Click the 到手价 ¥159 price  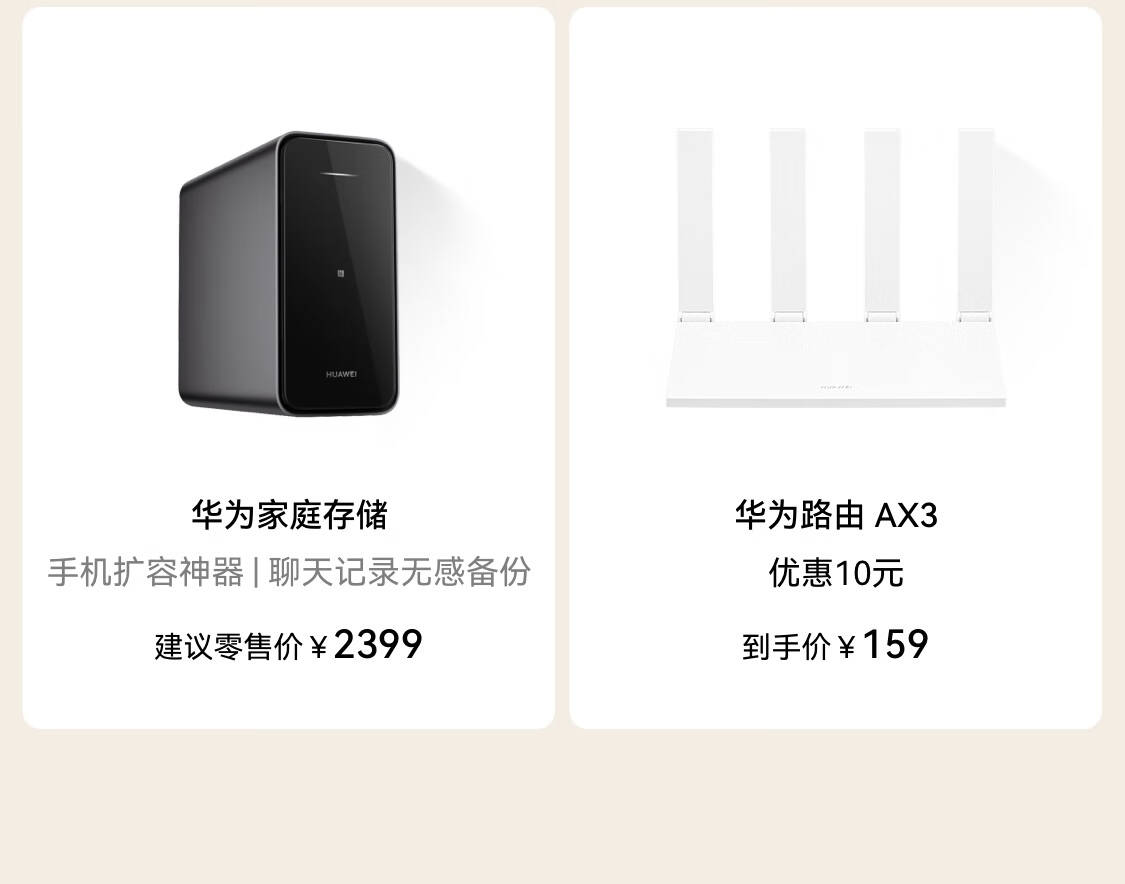pyautogui.click(x=835, y=644)
